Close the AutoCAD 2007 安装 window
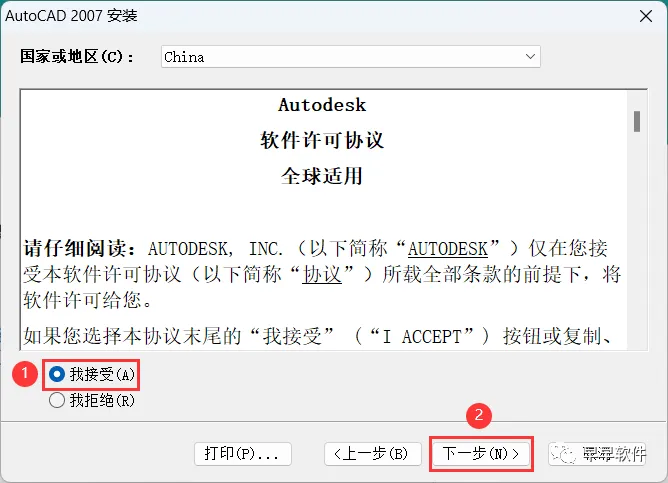Viewport: 668px width, 483px height. click(646, 16)
